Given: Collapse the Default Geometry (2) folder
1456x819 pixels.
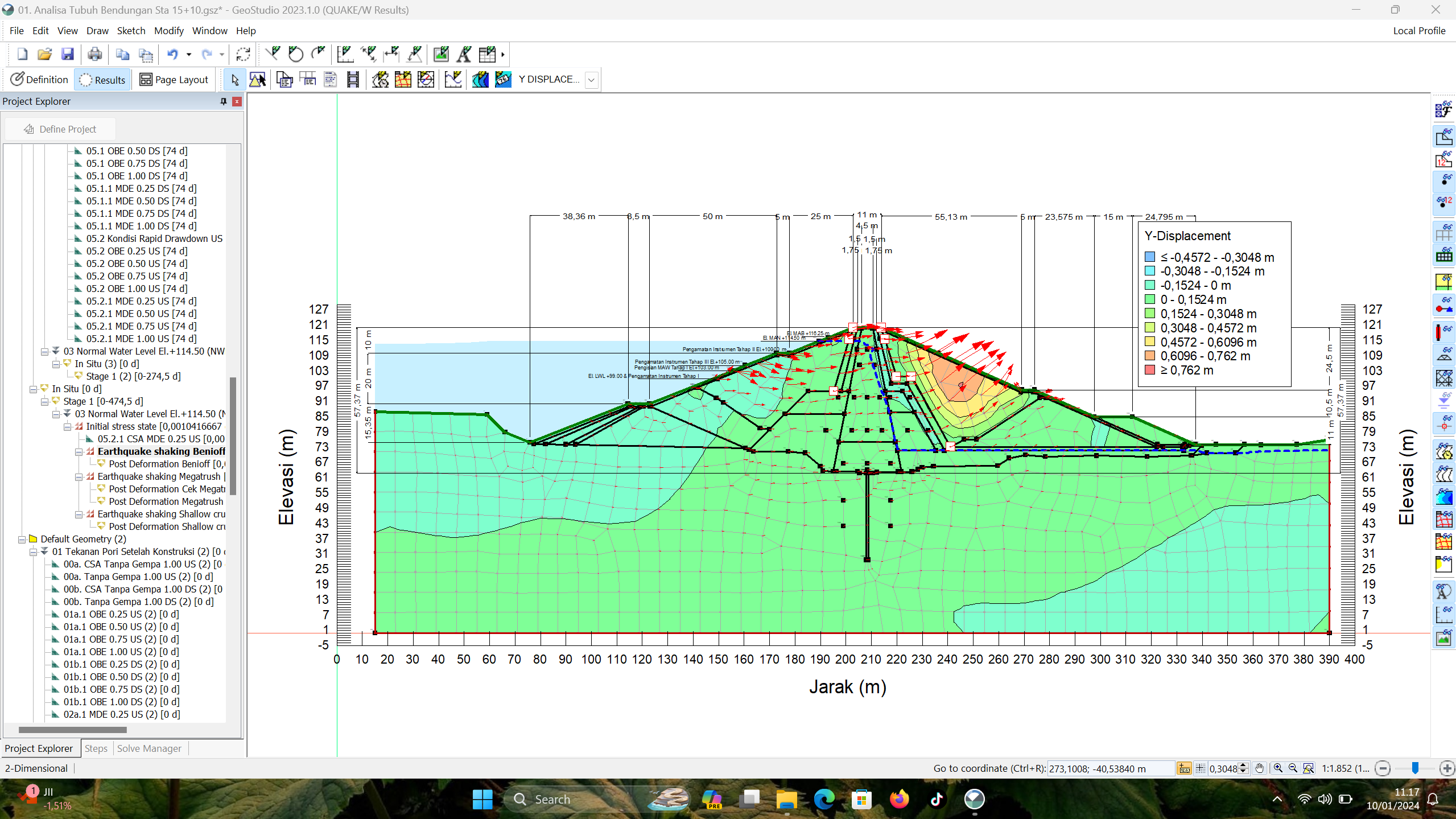Looking at the screenshot, I should [x=22, y=539].
